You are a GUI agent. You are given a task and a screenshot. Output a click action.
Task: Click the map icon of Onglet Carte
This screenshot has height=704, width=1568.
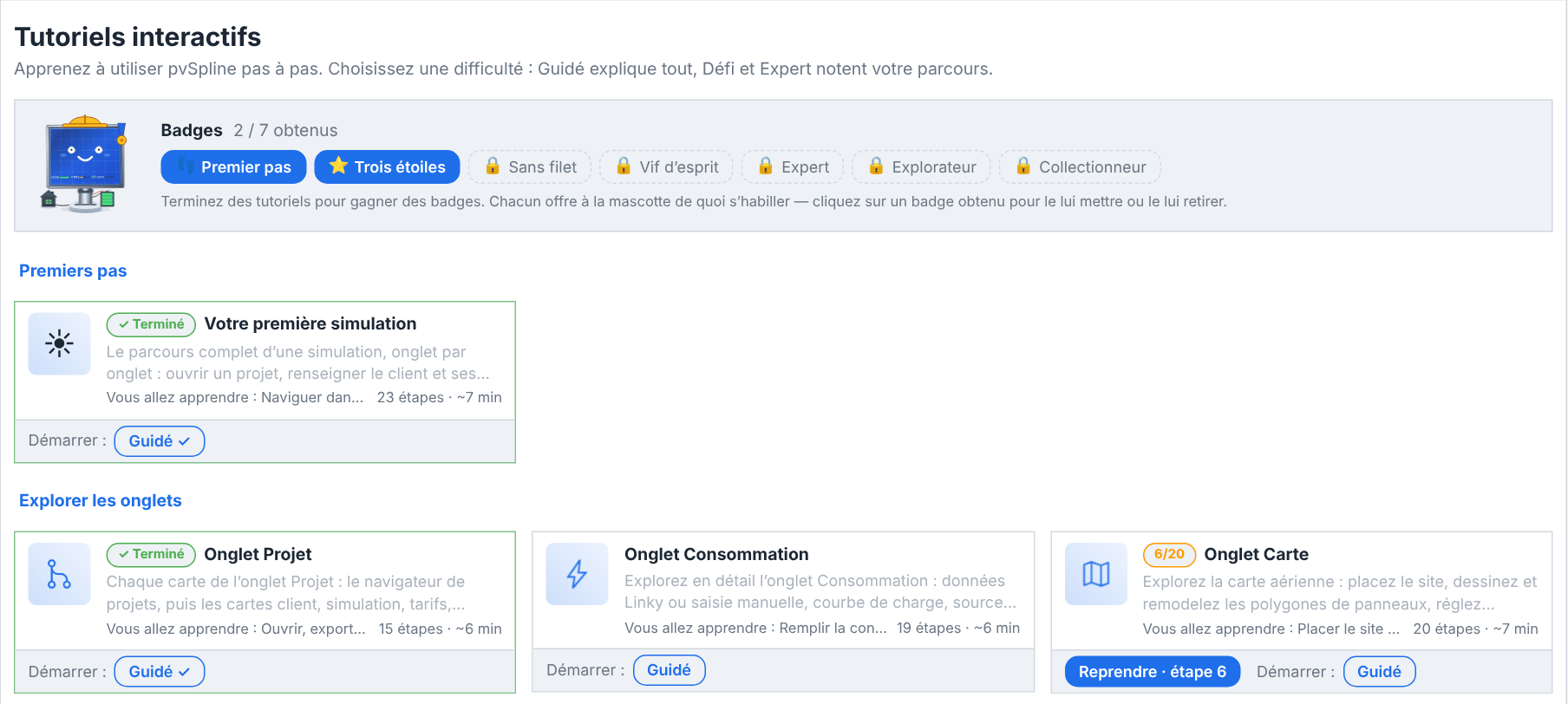pyautogui.click(x=1096, y=574)
